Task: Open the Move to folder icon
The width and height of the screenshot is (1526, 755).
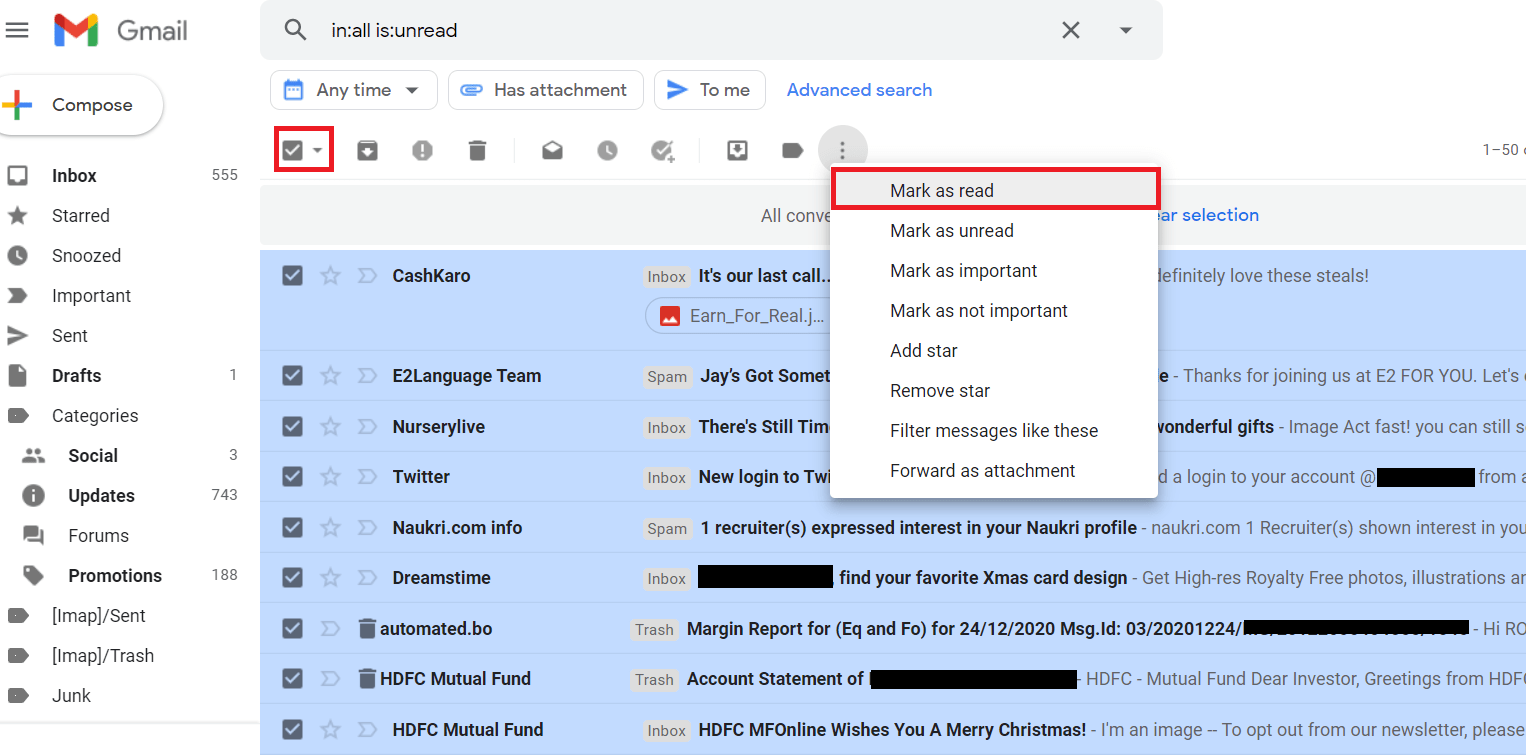Action: tap(737, 149)
